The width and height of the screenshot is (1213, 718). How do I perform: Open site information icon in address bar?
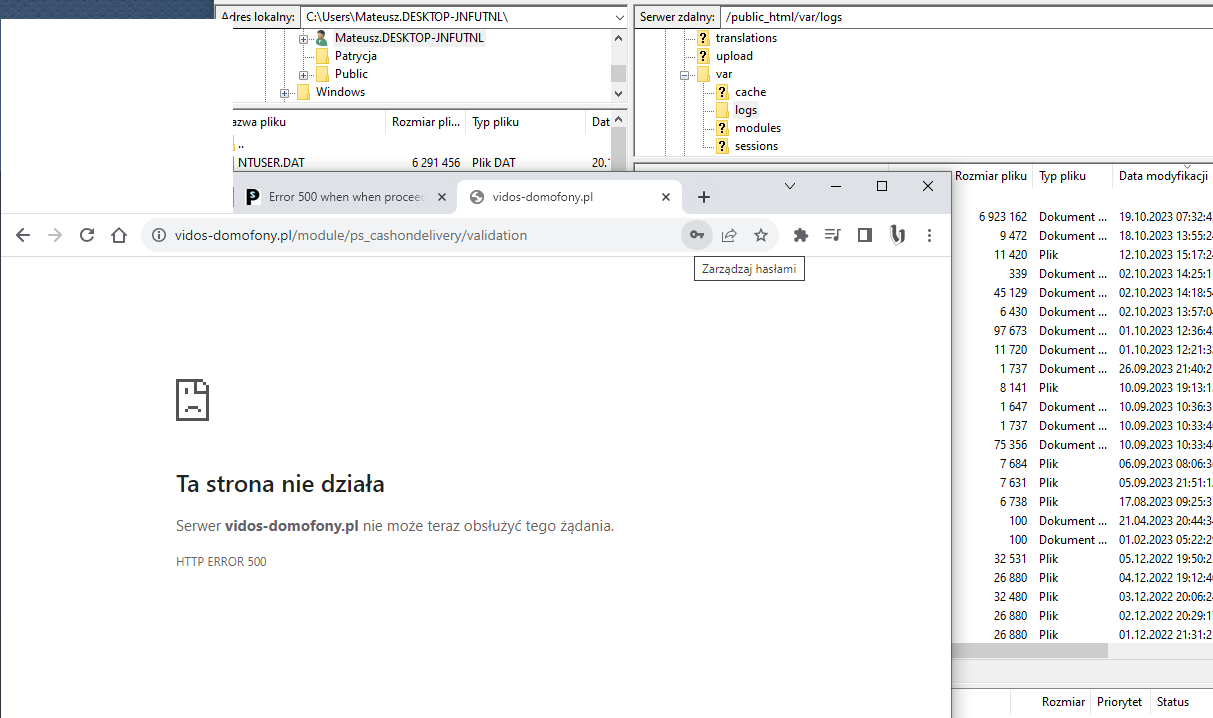(158, 236)
